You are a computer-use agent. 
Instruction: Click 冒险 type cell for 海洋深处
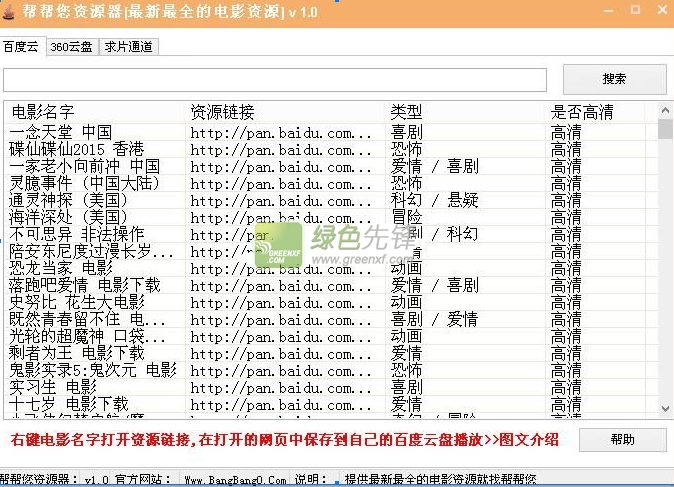tap(407, 217)
